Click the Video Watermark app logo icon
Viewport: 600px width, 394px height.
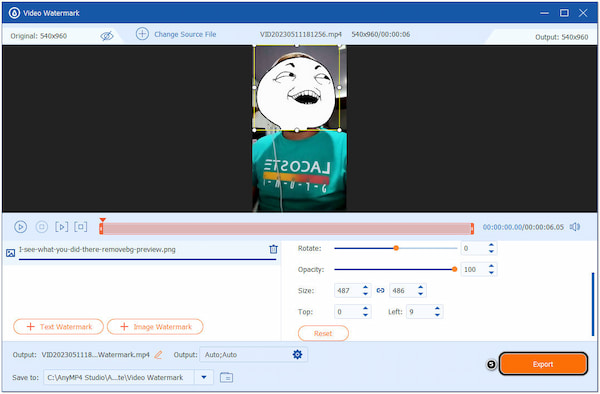14,13
